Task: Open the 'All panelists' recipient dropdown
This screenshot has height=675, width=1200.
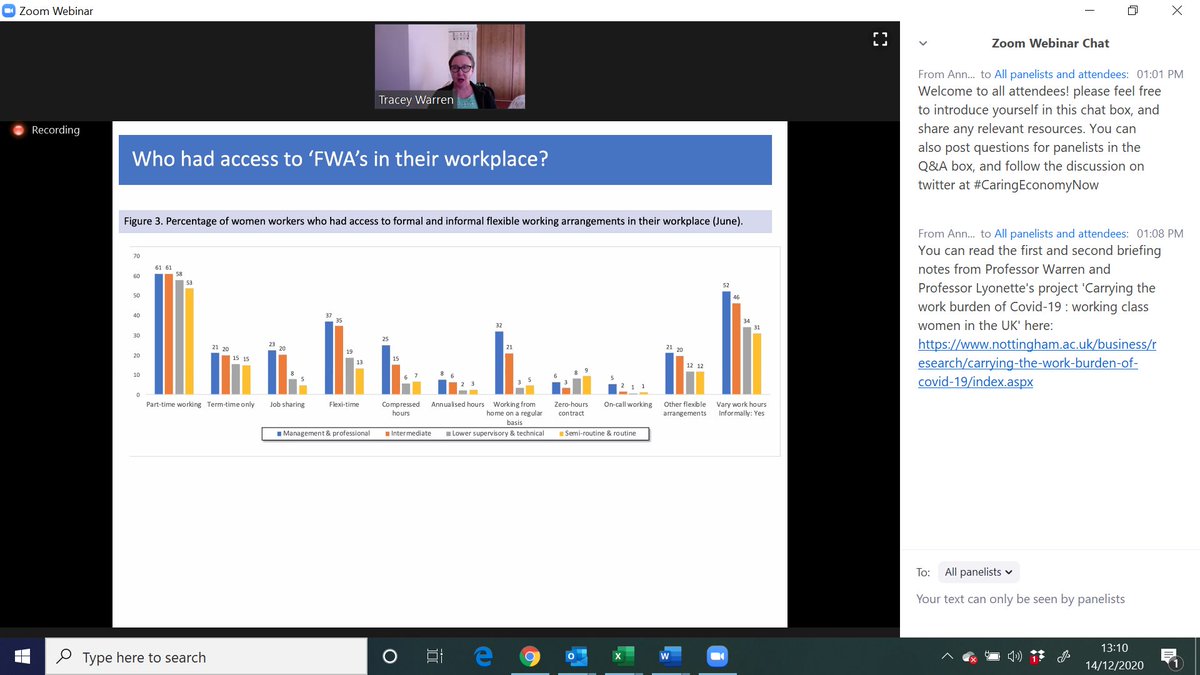Action: pos(979,572)
